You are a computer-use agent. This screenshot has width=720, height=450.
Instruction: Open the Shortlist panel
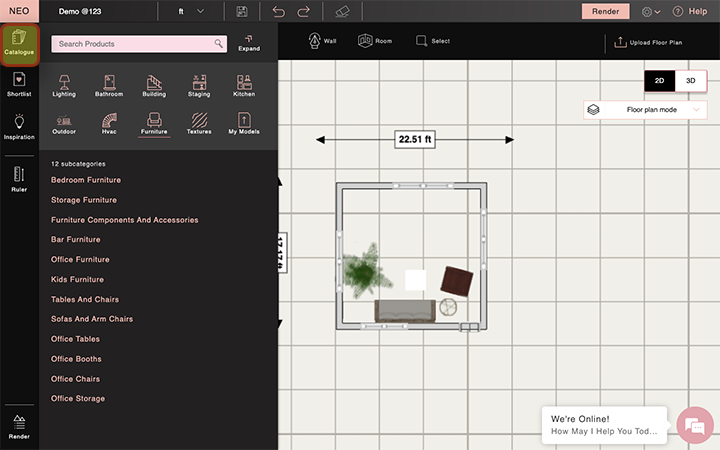click(x=19, y=84)
